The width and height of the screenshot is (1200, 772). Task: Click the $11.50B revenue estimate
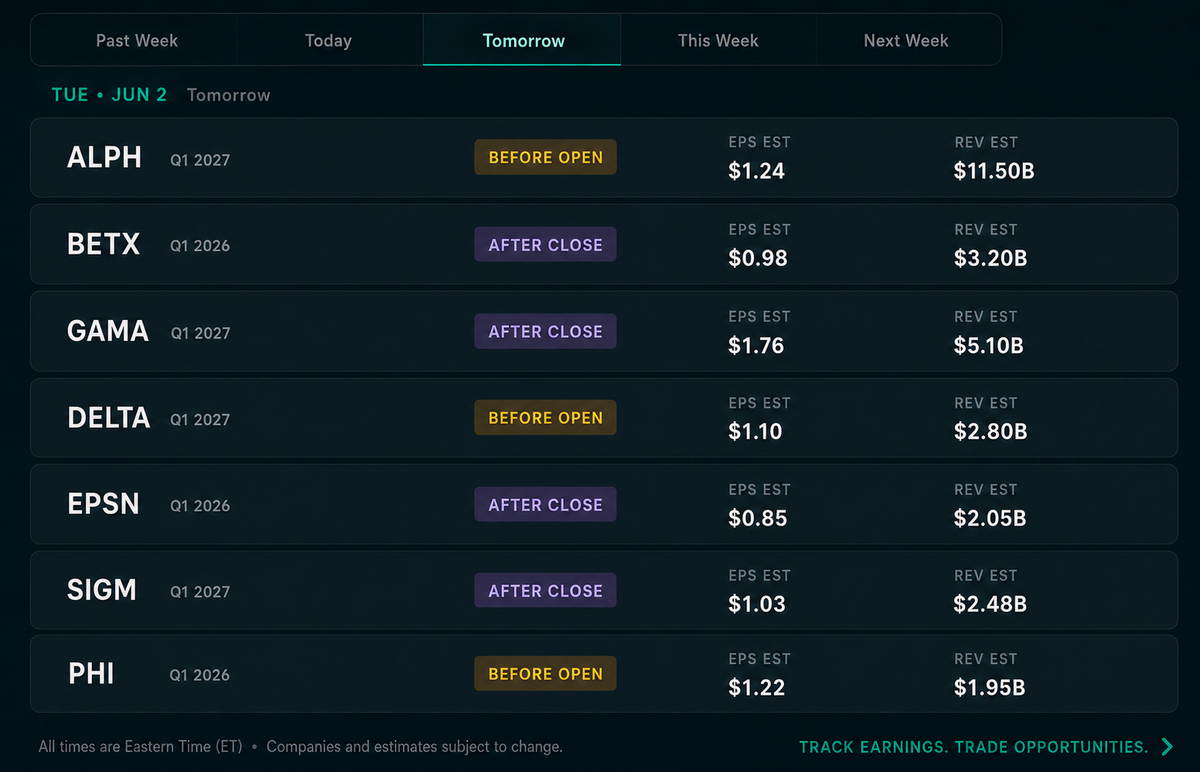[x=994, y=171]
